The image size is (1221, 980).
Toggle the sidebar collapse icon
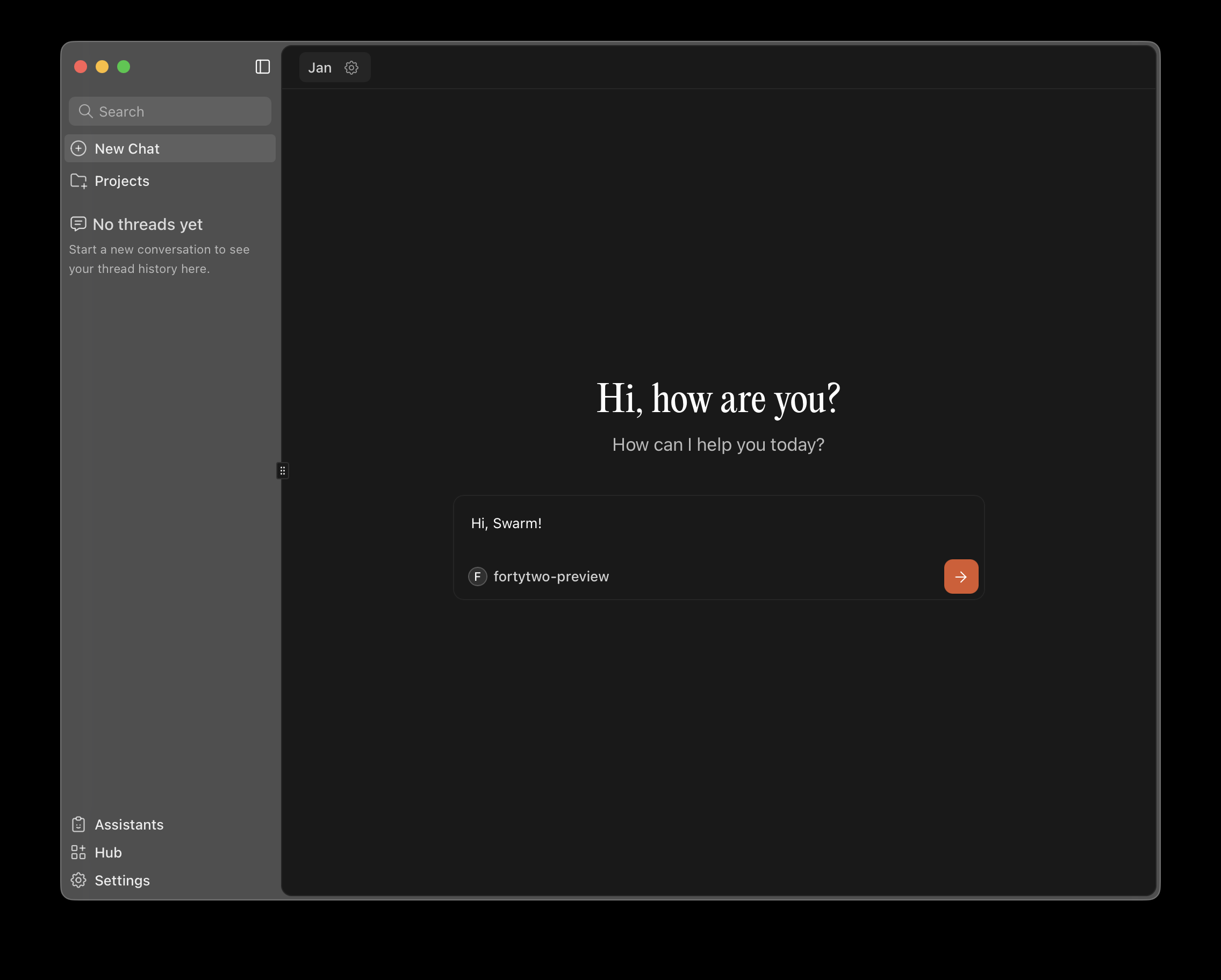click(x=262, y=67)
